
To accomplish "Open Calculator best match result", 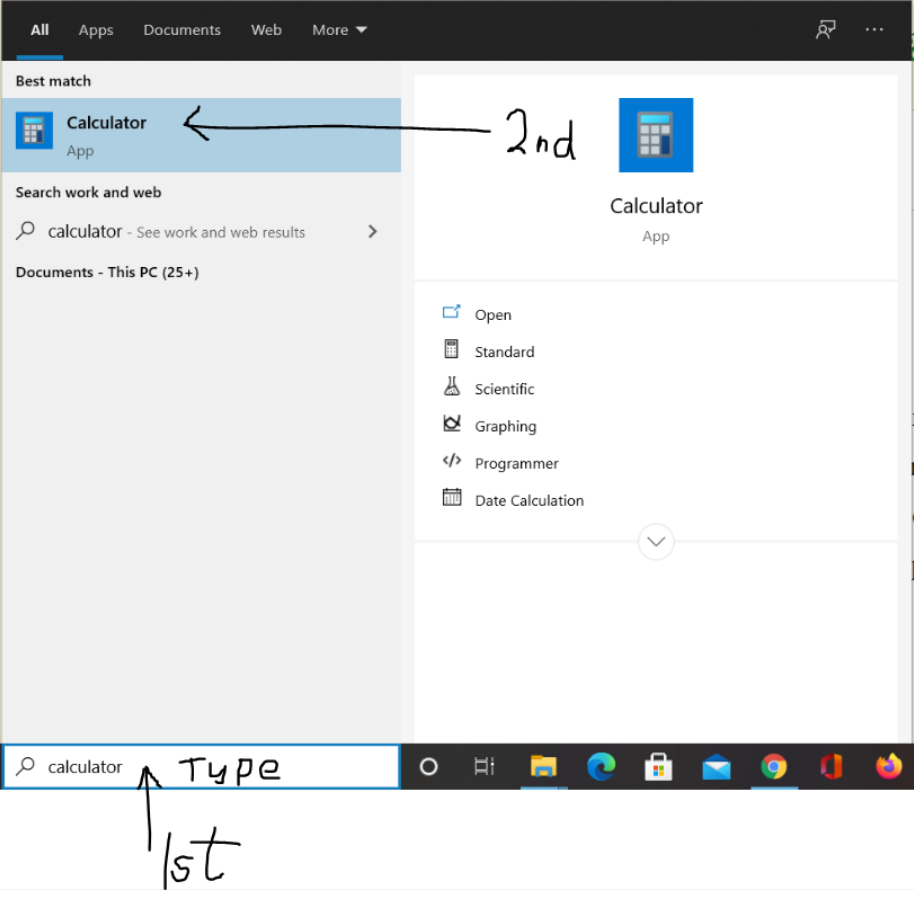I will pyautogui.click(x=201, y=135).
